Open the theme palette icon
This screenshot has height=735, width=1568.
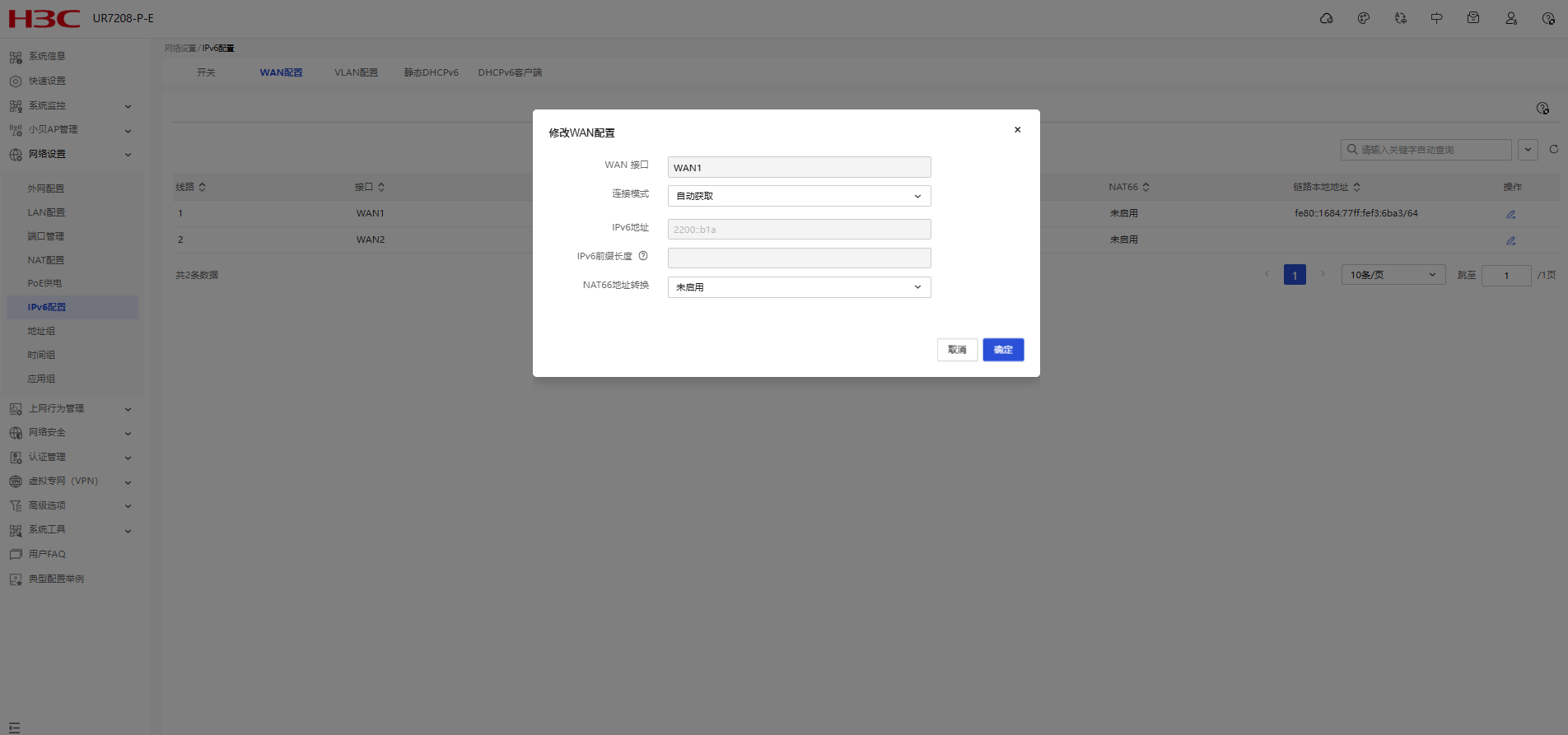coord(1364,18)
